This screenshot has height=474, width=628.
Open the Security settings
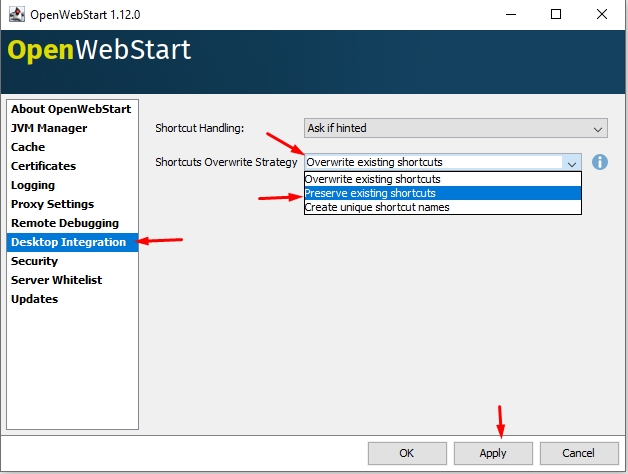[34, 261]
